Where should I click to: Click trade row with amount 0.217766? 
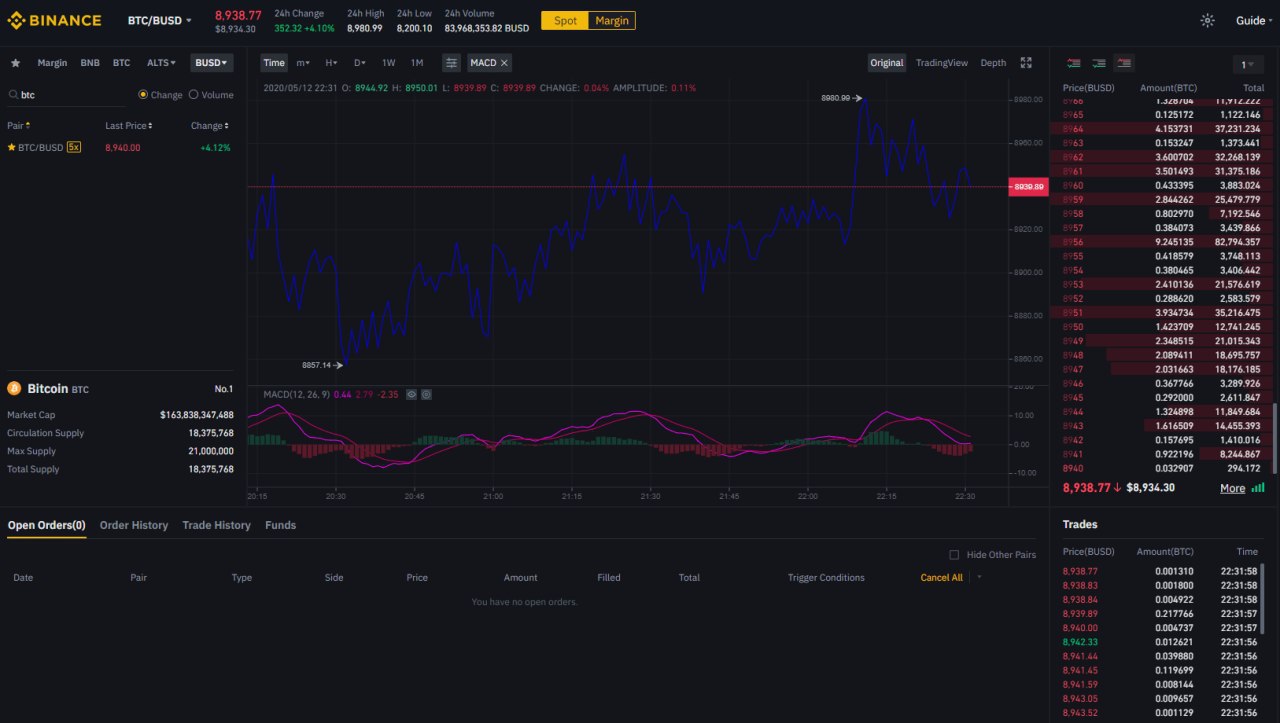tap(1160, 613)
